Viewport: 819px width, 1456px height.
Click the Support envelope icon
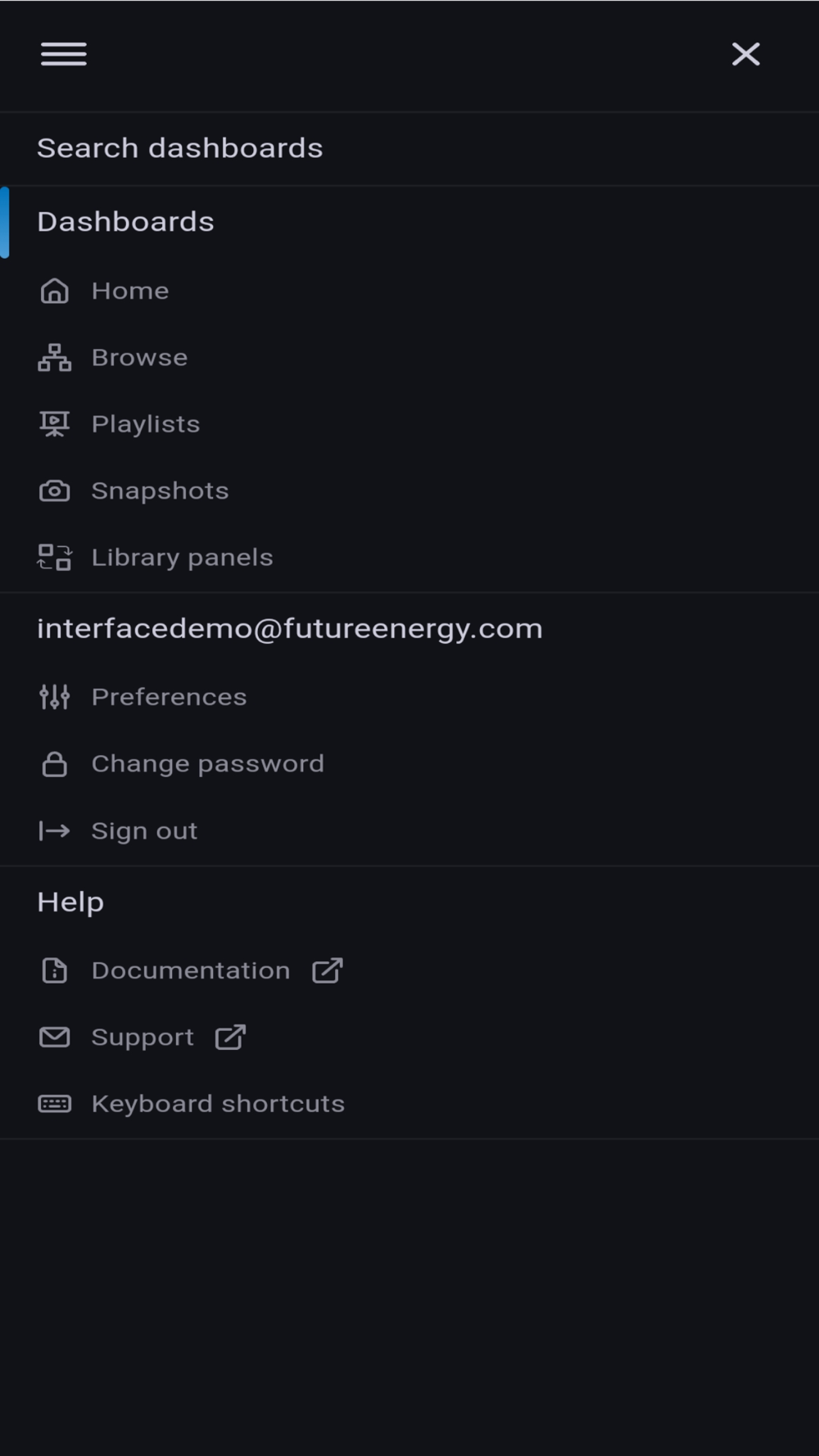tap(55, 1038)
